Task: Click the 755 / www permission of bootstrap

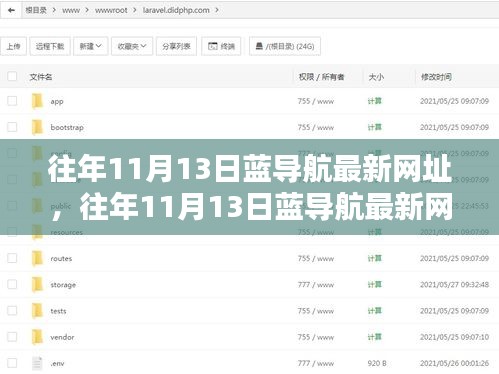Action: (316, 127)
